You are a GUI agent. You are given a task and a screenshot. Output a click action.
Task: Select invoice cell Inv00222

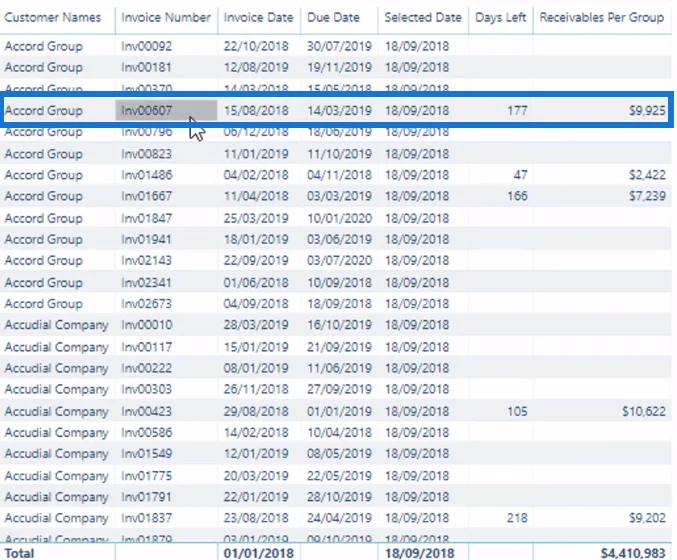pos(146,368)
